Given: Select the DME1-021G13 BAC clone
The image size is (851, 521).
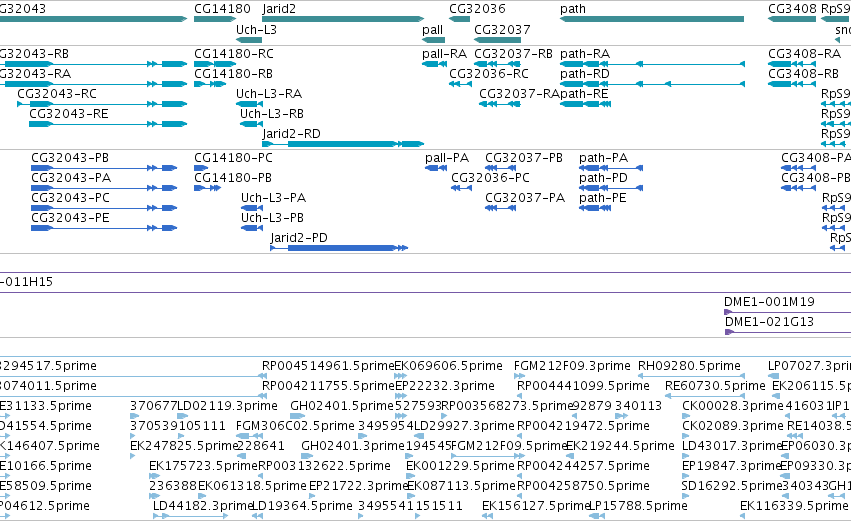Looking at the screenshot, I should (x=770, y=321).
